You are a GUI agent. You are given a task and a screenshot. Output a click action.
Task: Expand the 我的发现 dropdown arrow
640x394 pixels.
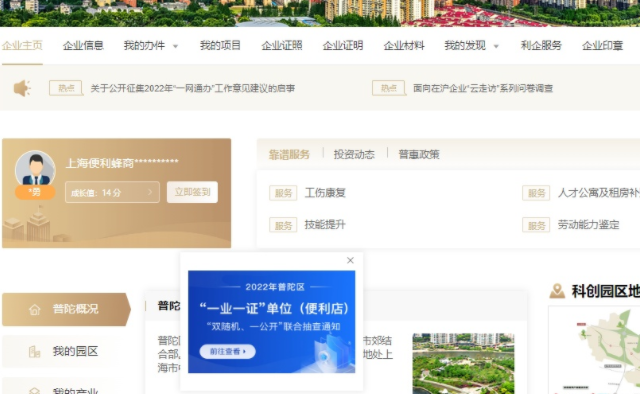(496, 47)
